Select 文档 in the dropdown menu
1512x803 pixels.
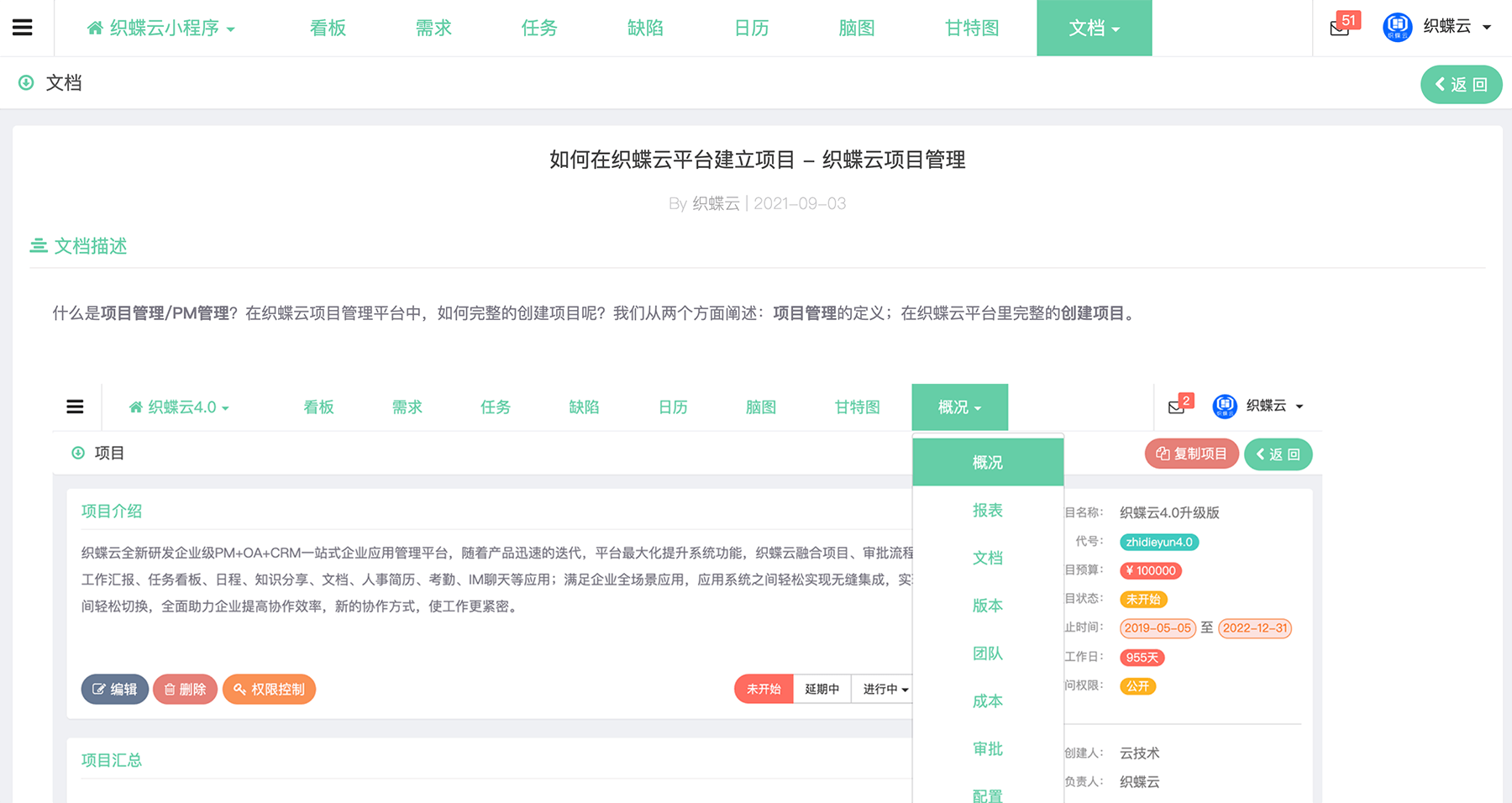pos(988,558)
